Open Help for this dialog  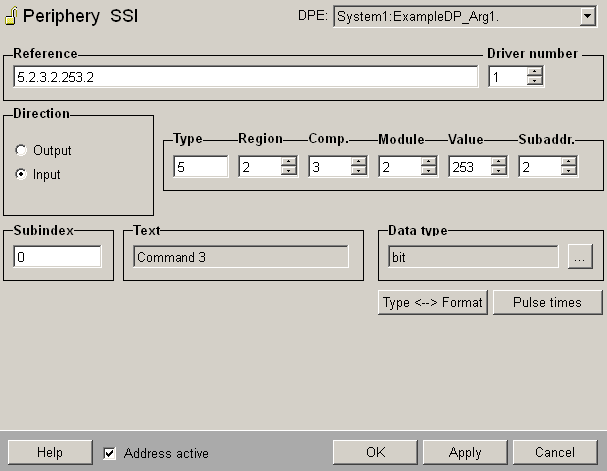point(50,453)
